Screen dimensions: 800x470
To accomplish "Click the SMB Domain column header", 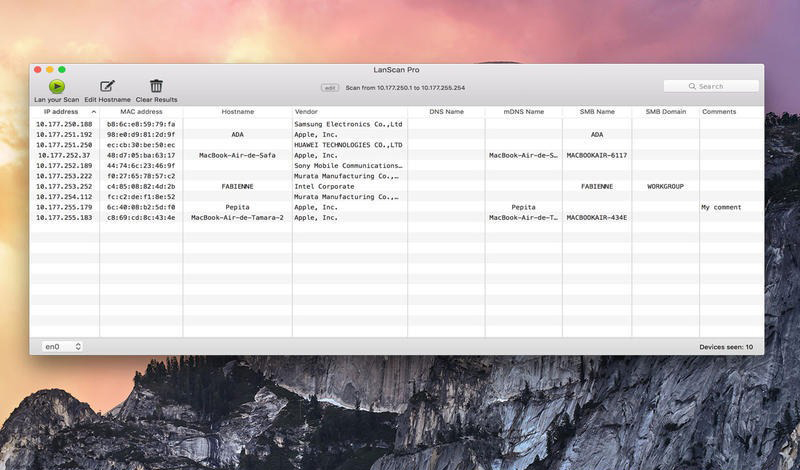I will 665,112.
